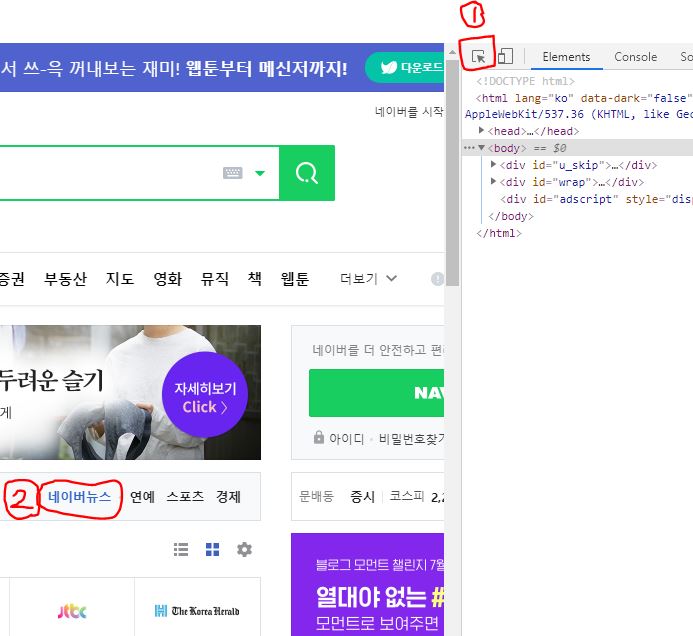Open the 블로그 모먼트 챌린지 purple ad banner

[368, 585]
